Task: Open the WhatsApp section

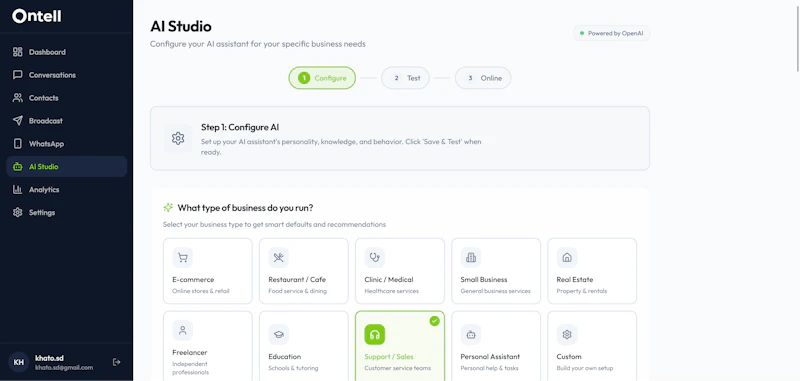Action: coord(66,144)
